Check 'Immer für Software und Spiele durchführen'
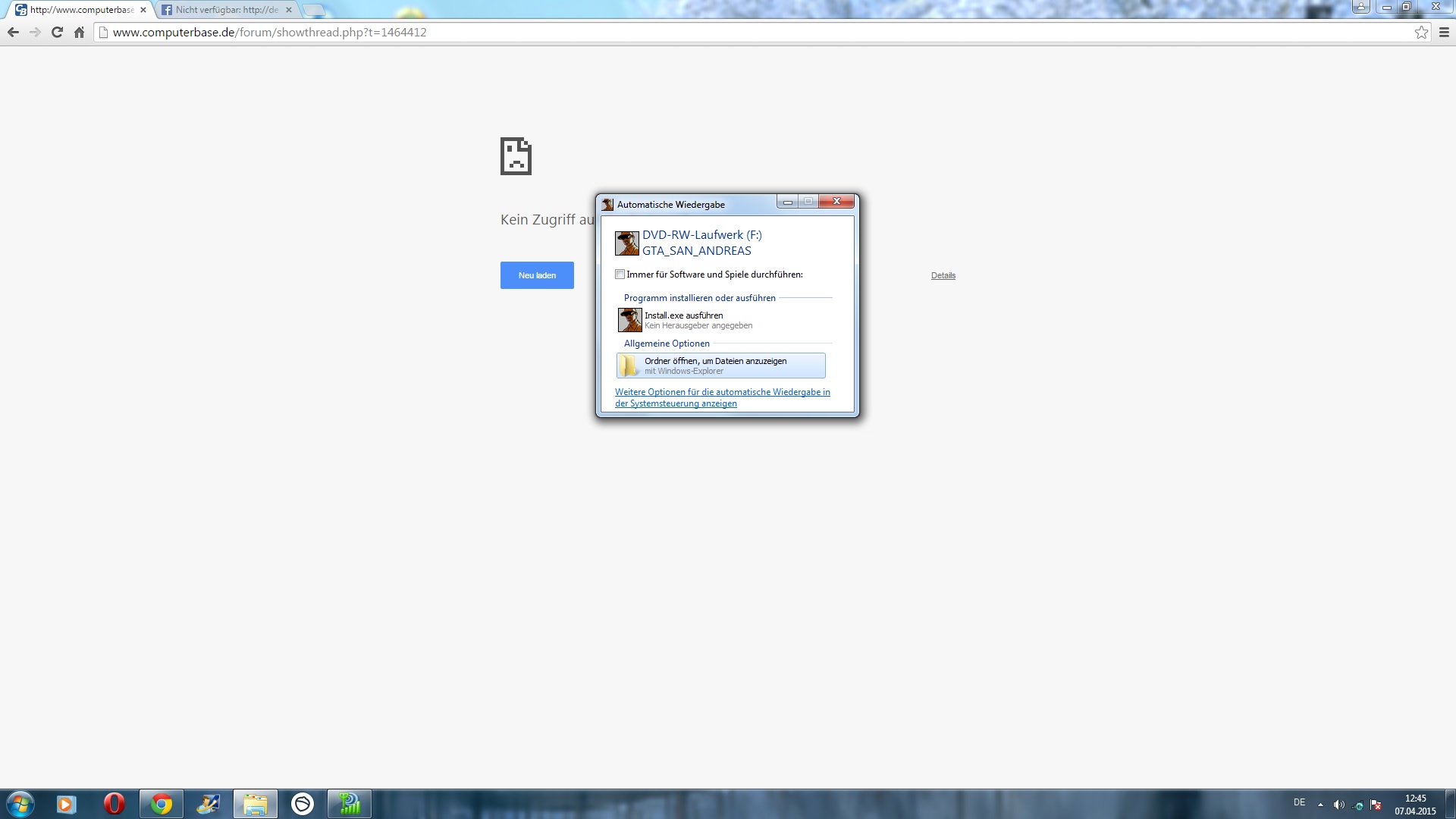1456x819 pixels. click(x=620, y=275)
